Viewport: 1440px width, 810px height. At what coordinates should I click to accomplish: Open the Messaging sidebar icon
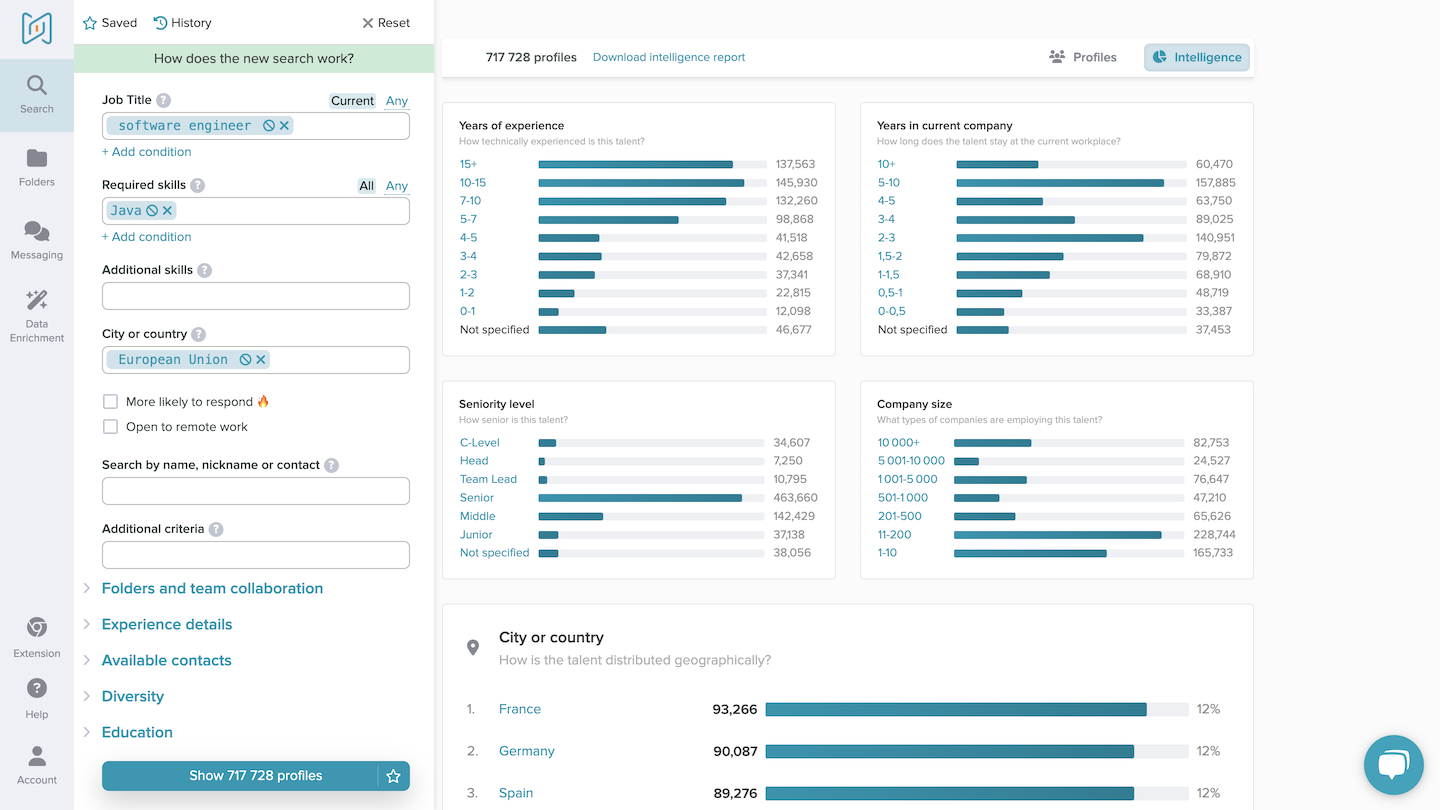(x=37, y=232)
